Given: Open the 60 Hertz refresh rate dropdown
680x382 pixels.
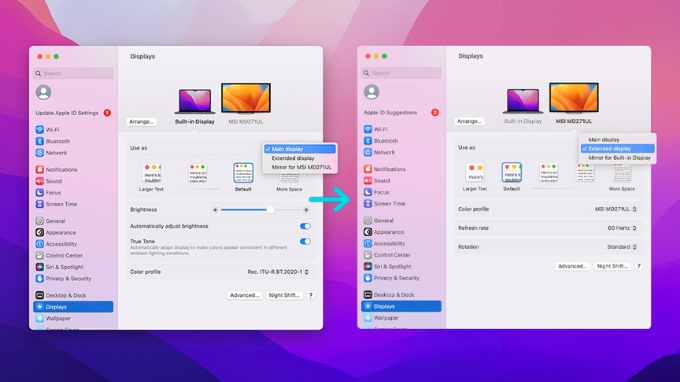Looking at the screenshot, I should pos(622,228).
